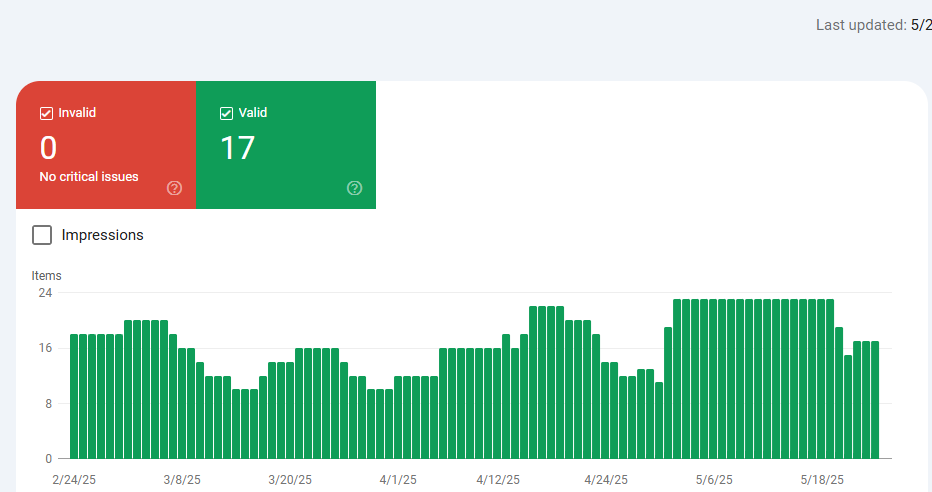Click the 4/1/25 date axis label
Screen dimensions: 932x492
398,479
